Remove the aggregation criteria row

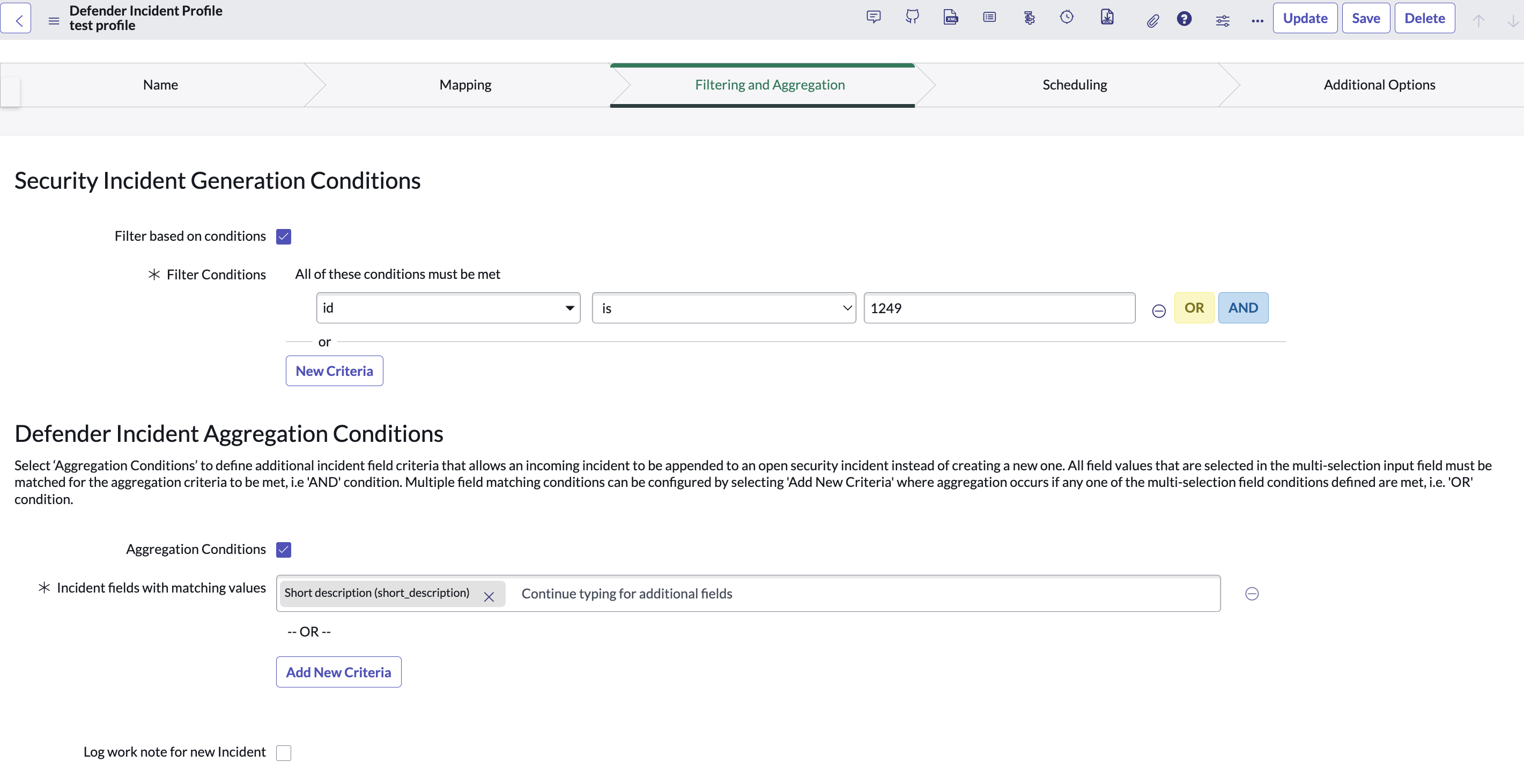[x=1251, y=593]
